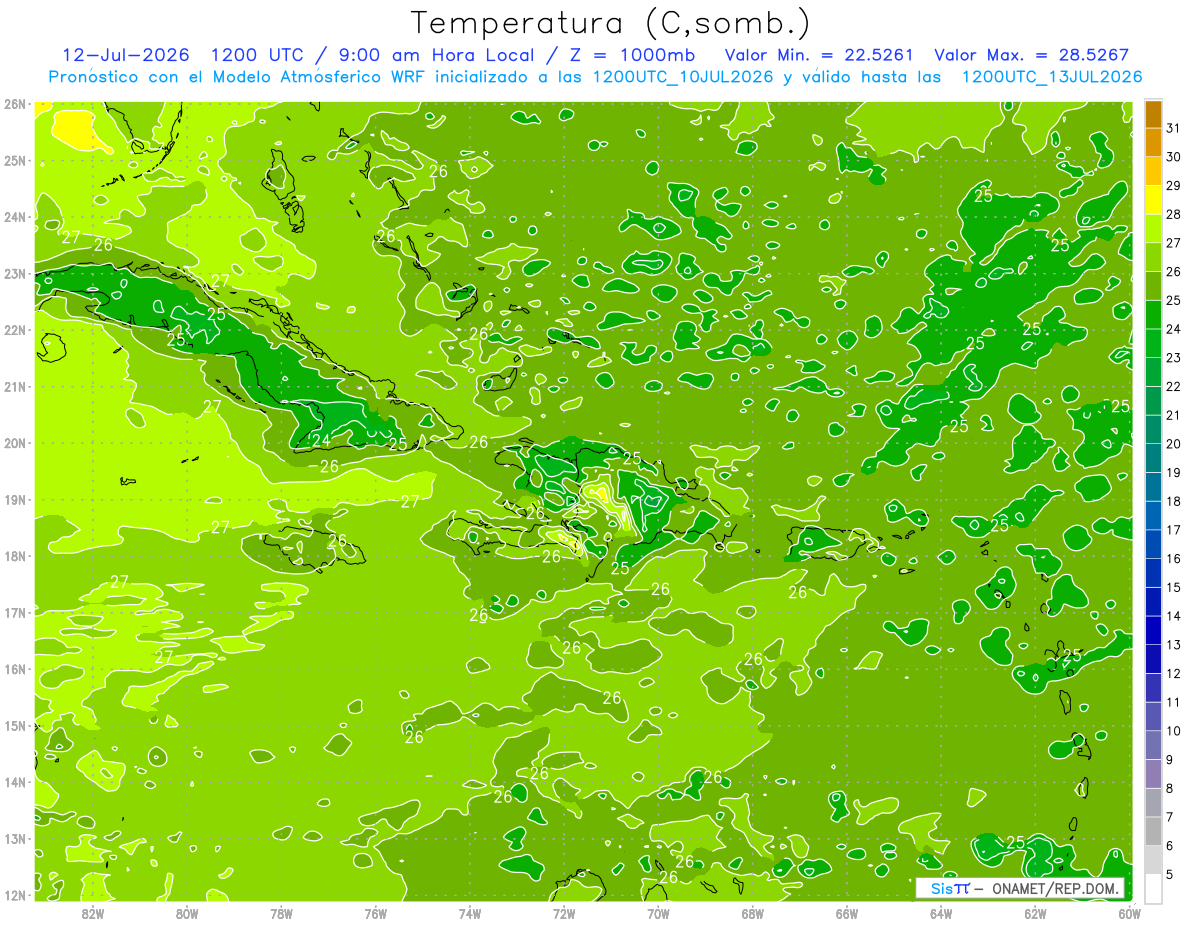Viewport: 1200px width, 927px height.
Task: Click the "14N" latitude axis label
Action: 15,782
